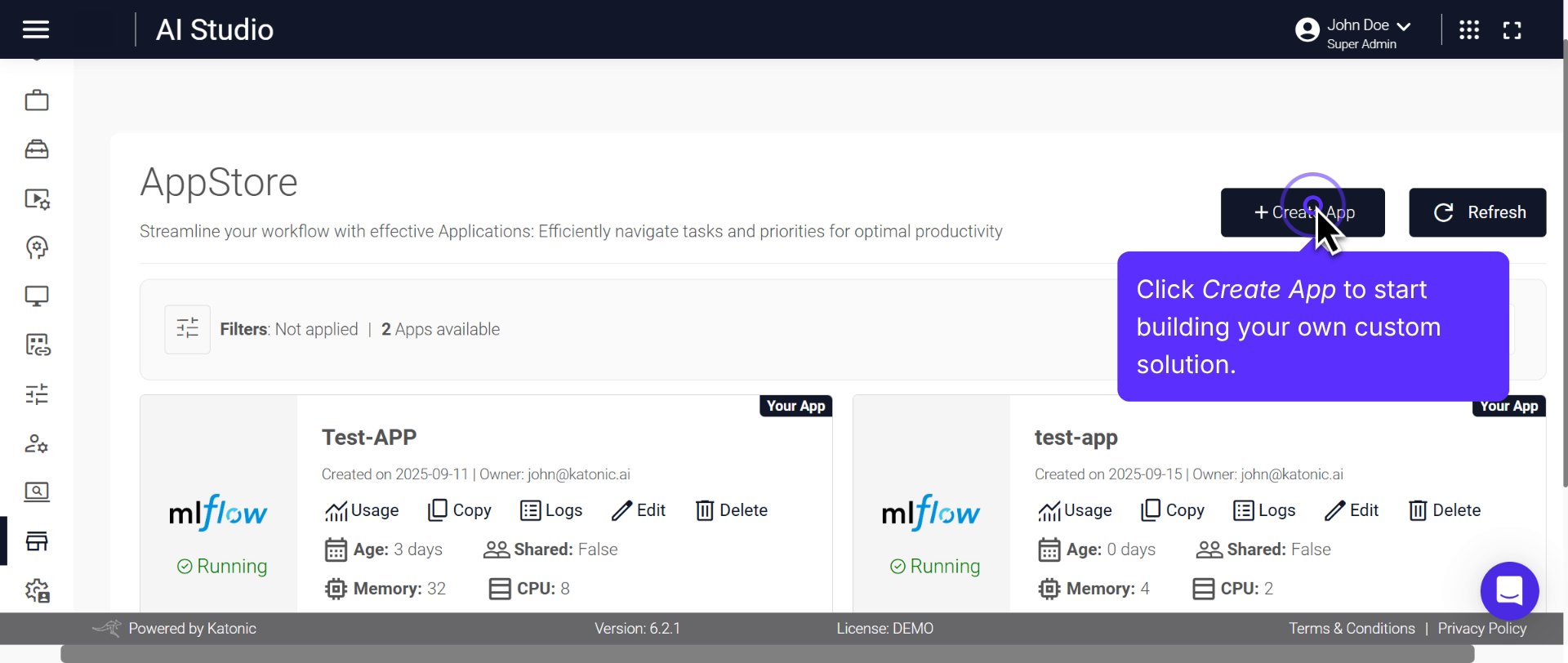The height and width of the screenshot is (663, 1568).
Task: Open the filters settings icon
Action: [187, 329]
